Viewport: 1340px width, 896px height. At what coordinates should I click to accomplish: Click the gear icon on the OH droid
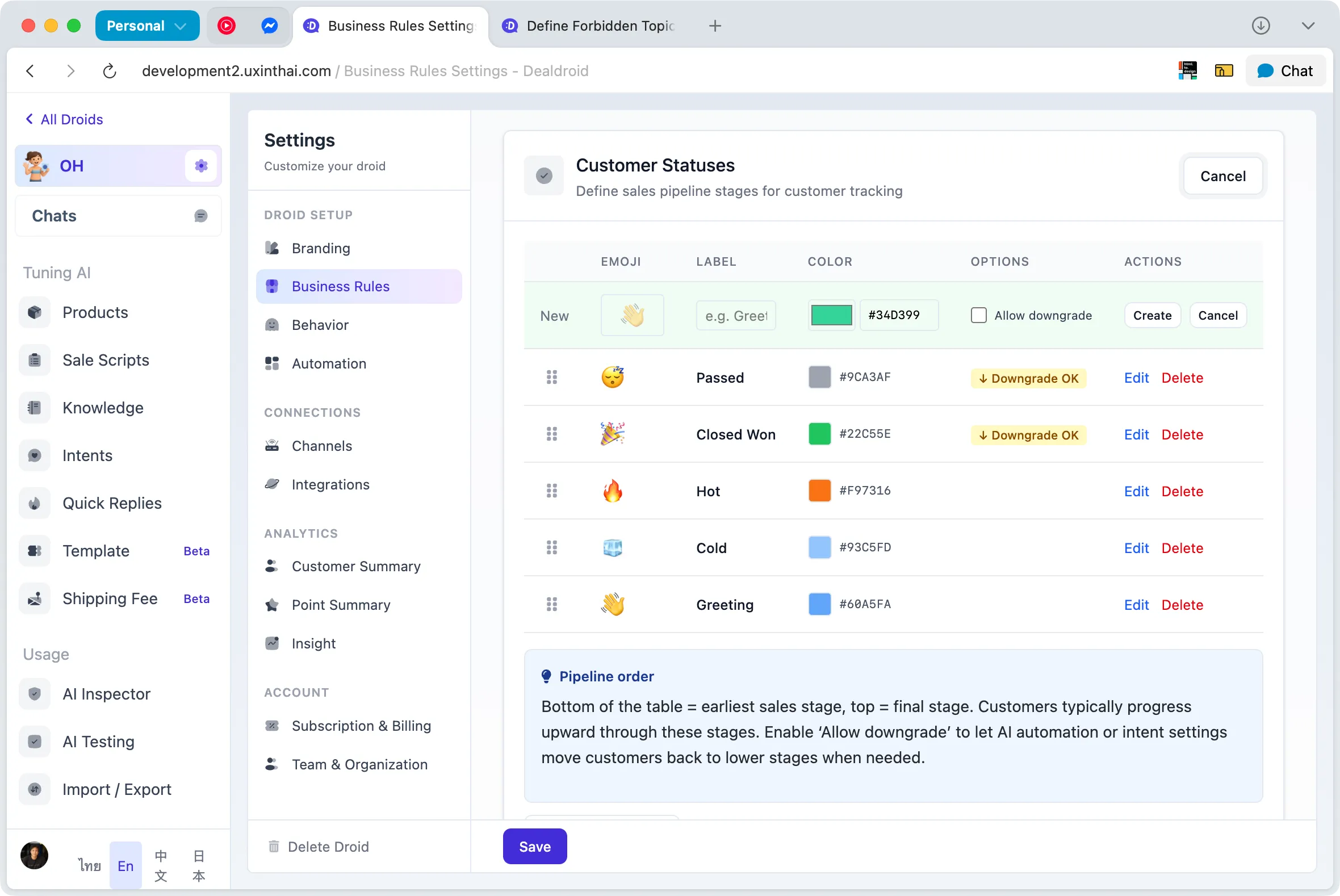(x=200, y=166)
